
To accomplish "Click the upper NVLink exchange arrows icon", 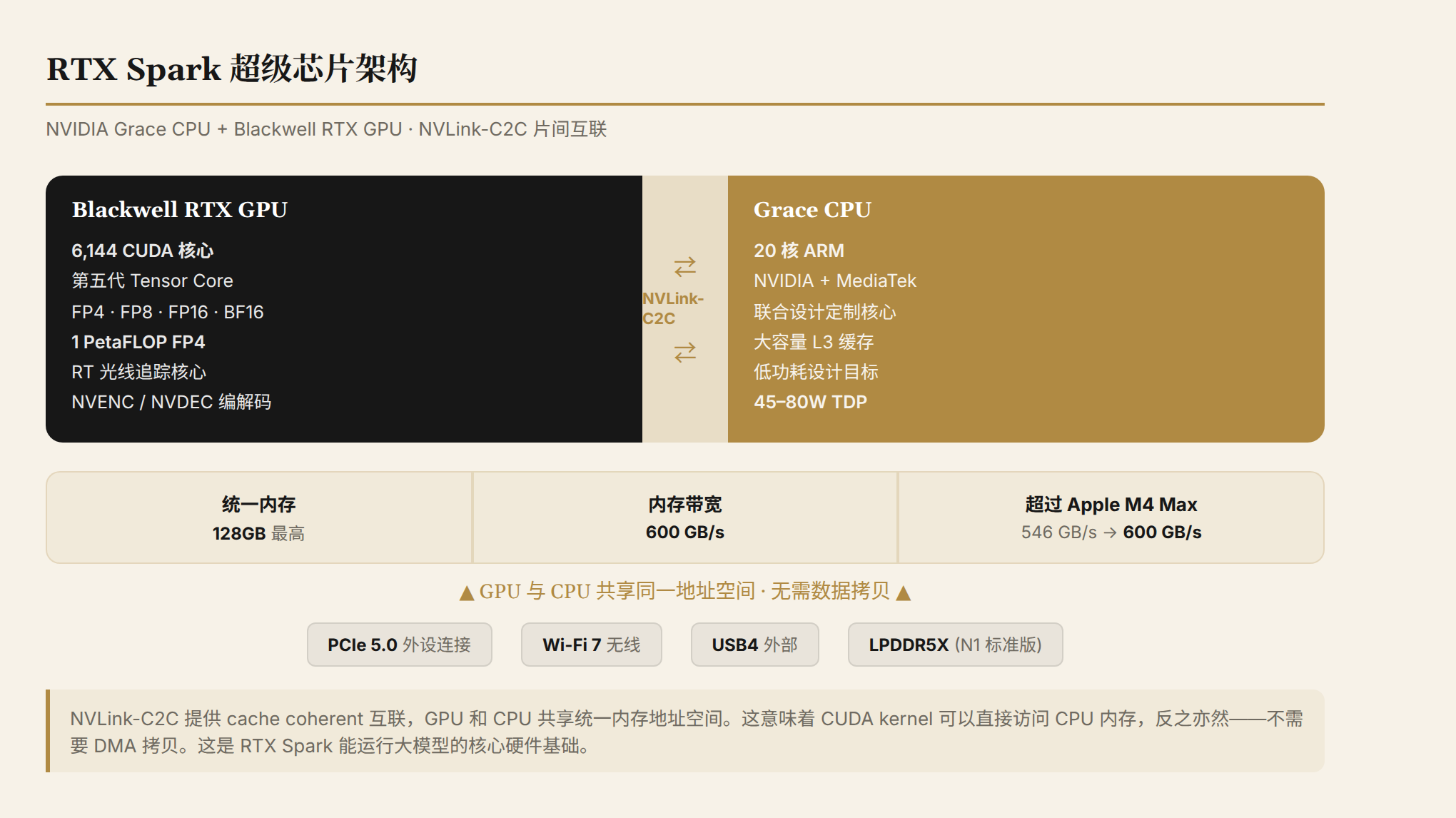I will pyautogui.click(x=685, y=267).
